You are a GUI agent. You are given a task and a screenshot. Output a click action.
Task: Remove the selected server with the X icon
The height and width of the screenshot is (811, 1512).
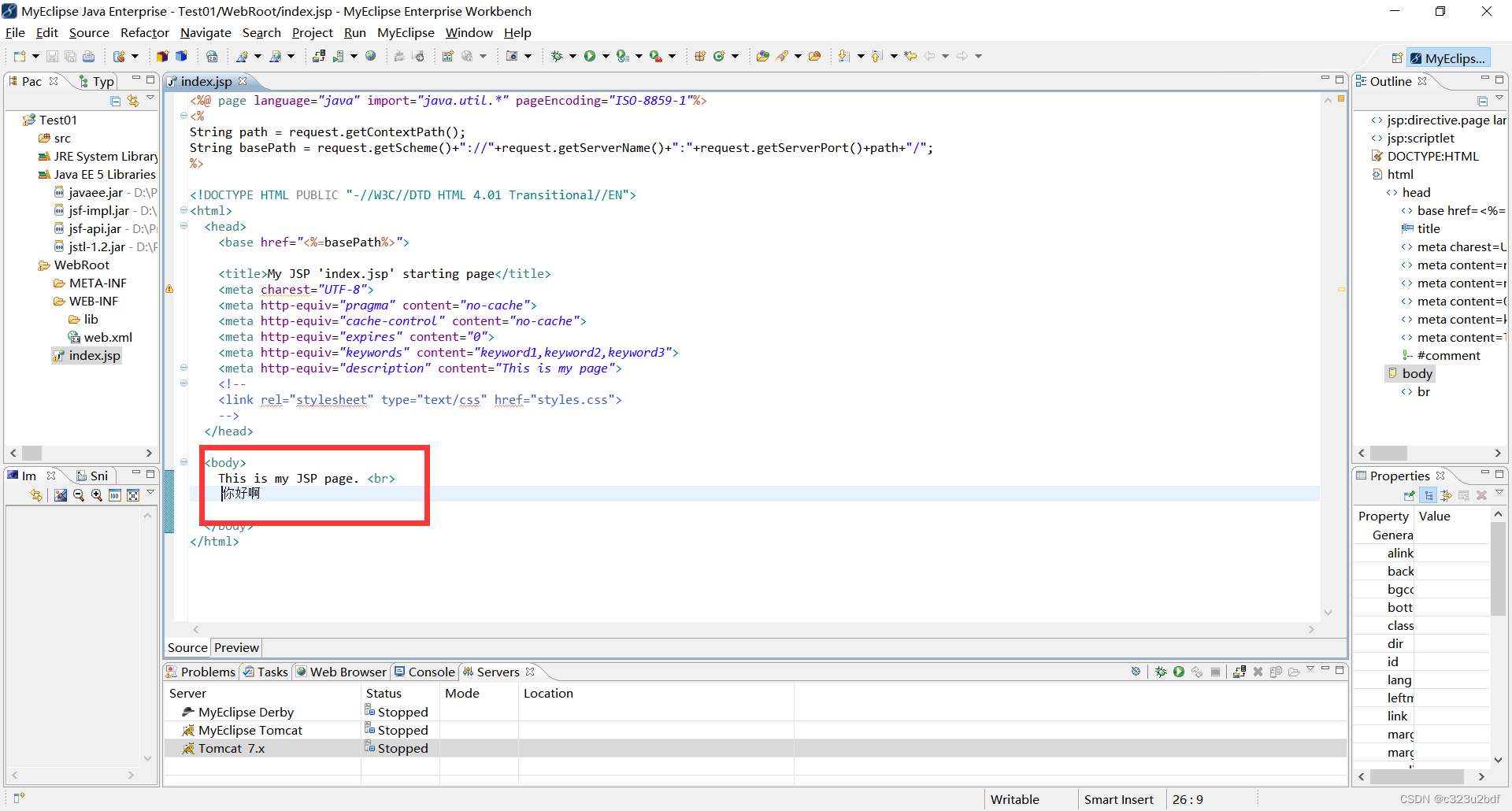1258,672
